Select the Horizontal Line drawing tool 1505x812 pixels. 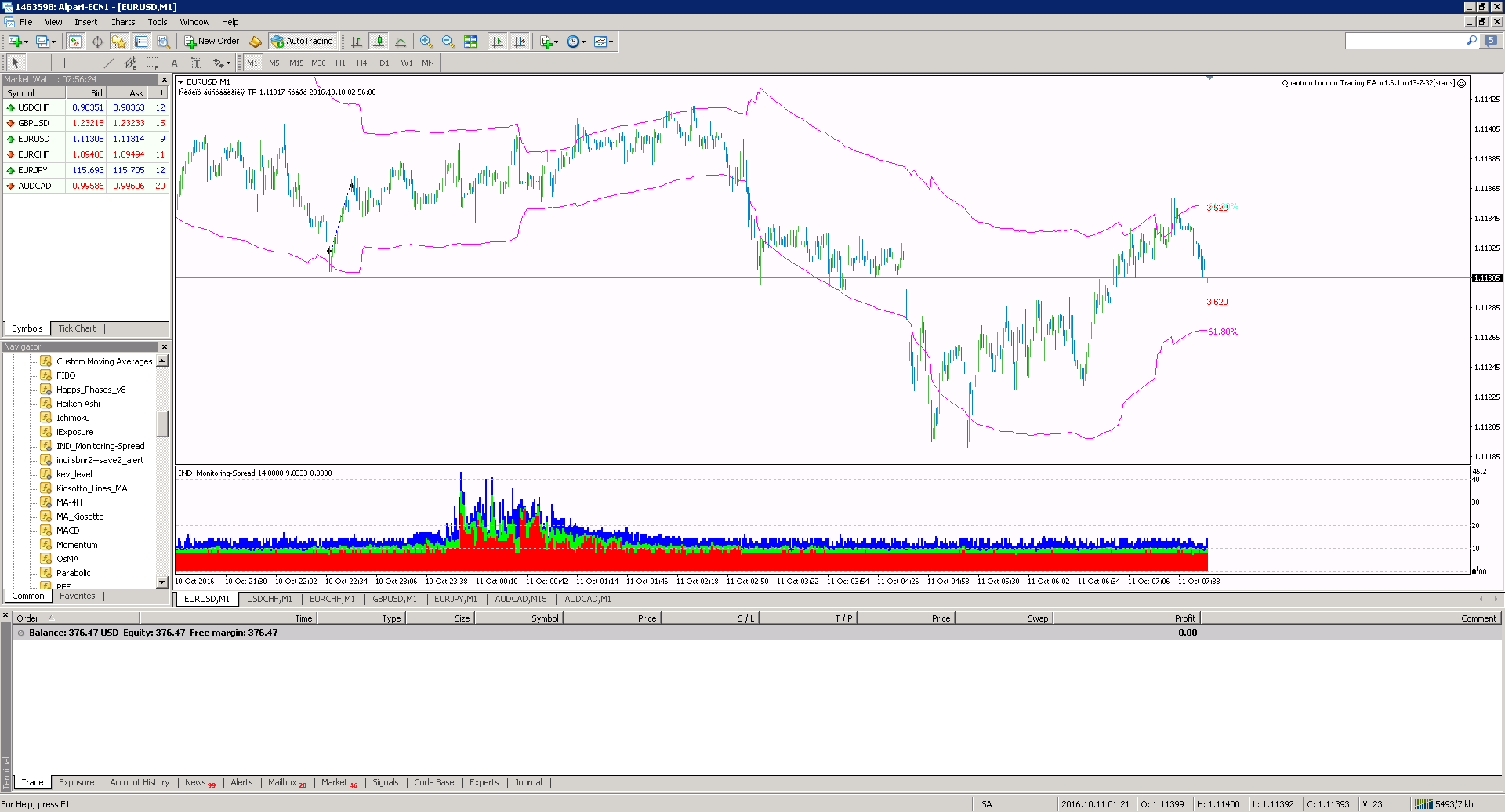86,63
